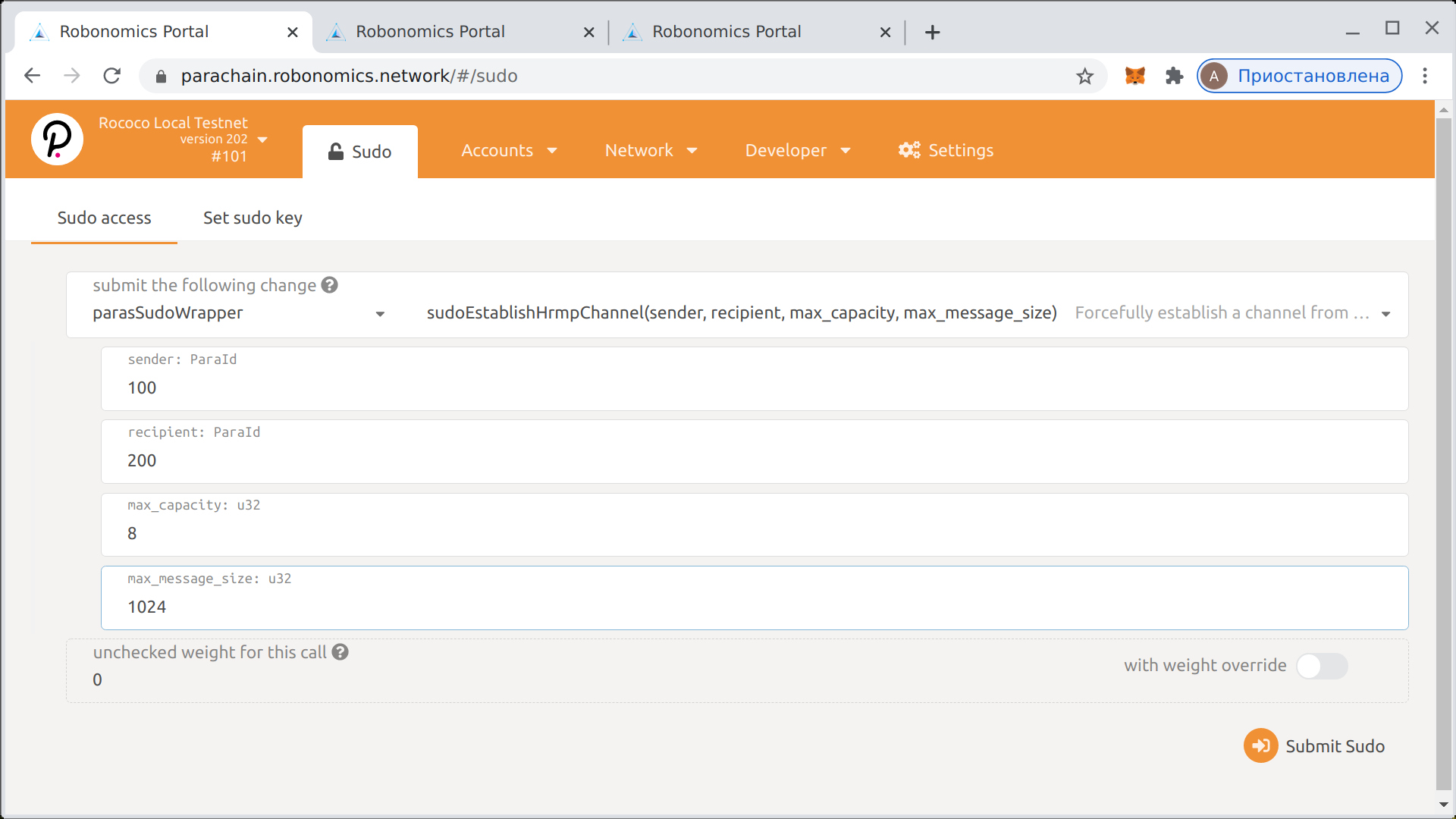
Task: Bookmark this page with the star icon
Action: [x=1084, y=76]
